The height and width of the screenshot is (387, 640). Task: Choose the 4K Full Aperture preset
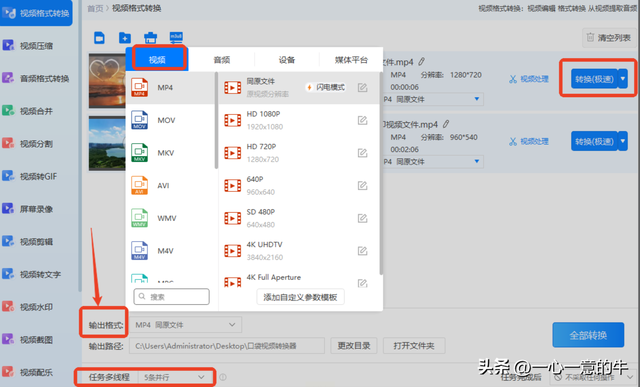(x=299, y=278)
